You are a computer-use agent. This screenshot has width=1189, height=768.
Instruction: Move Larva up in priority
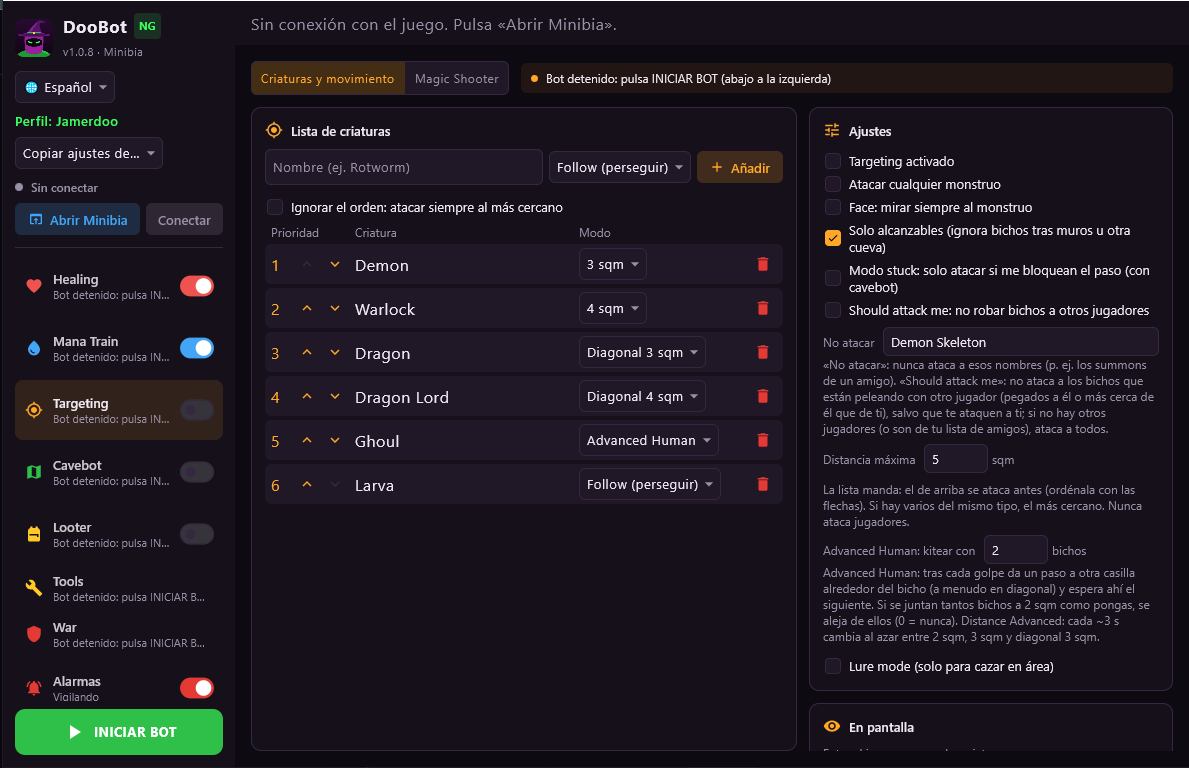(307, 484)
